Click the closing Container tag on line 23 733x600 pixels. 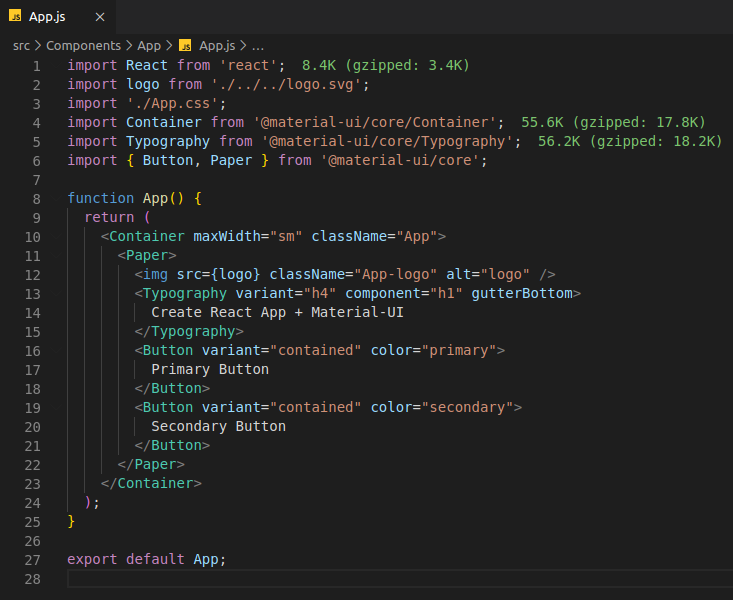[151, 484]
